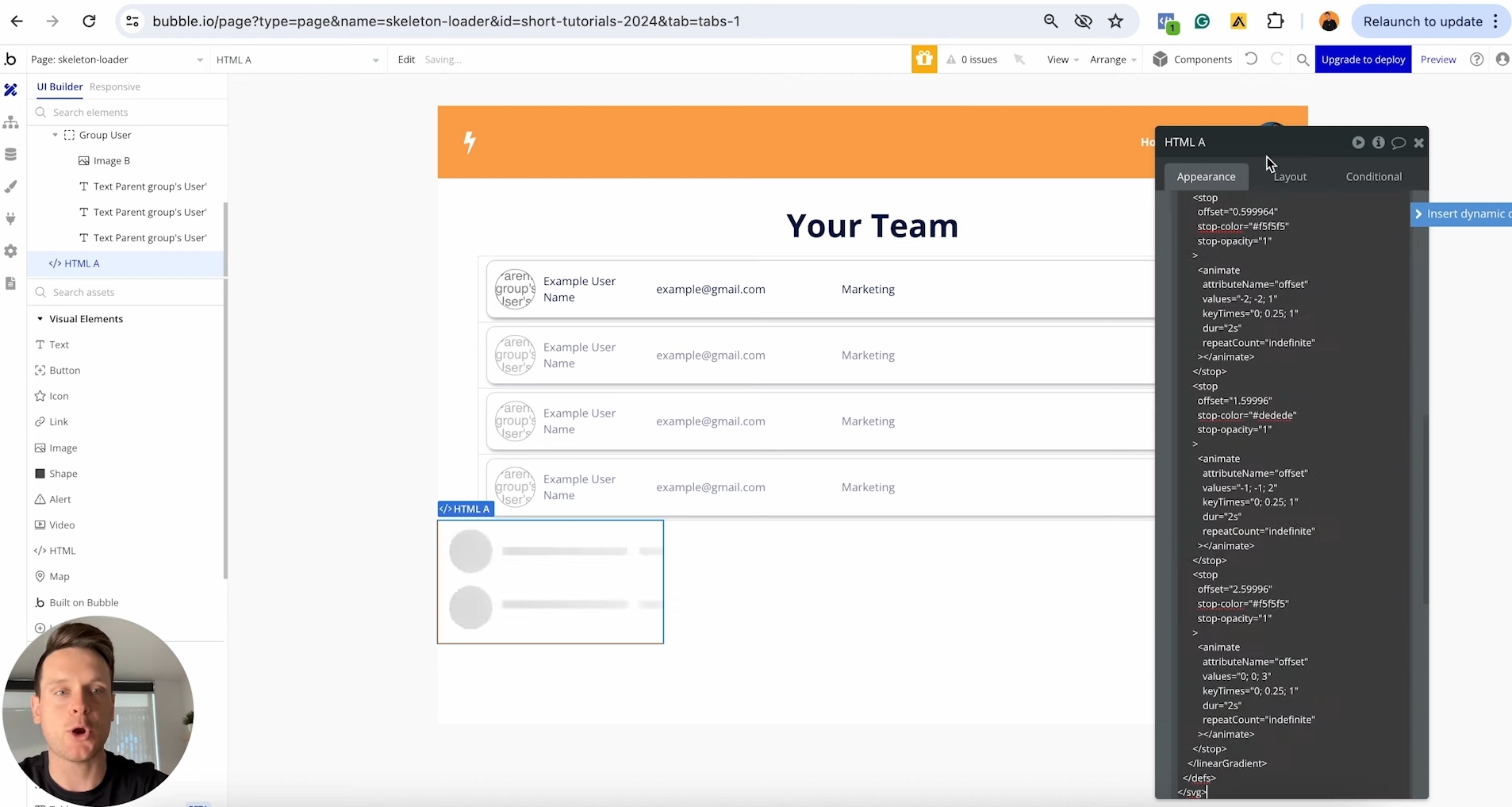This screenshot has width=1512, height=807.
Task: Click the Search elements input field
Action: (127, 112)
